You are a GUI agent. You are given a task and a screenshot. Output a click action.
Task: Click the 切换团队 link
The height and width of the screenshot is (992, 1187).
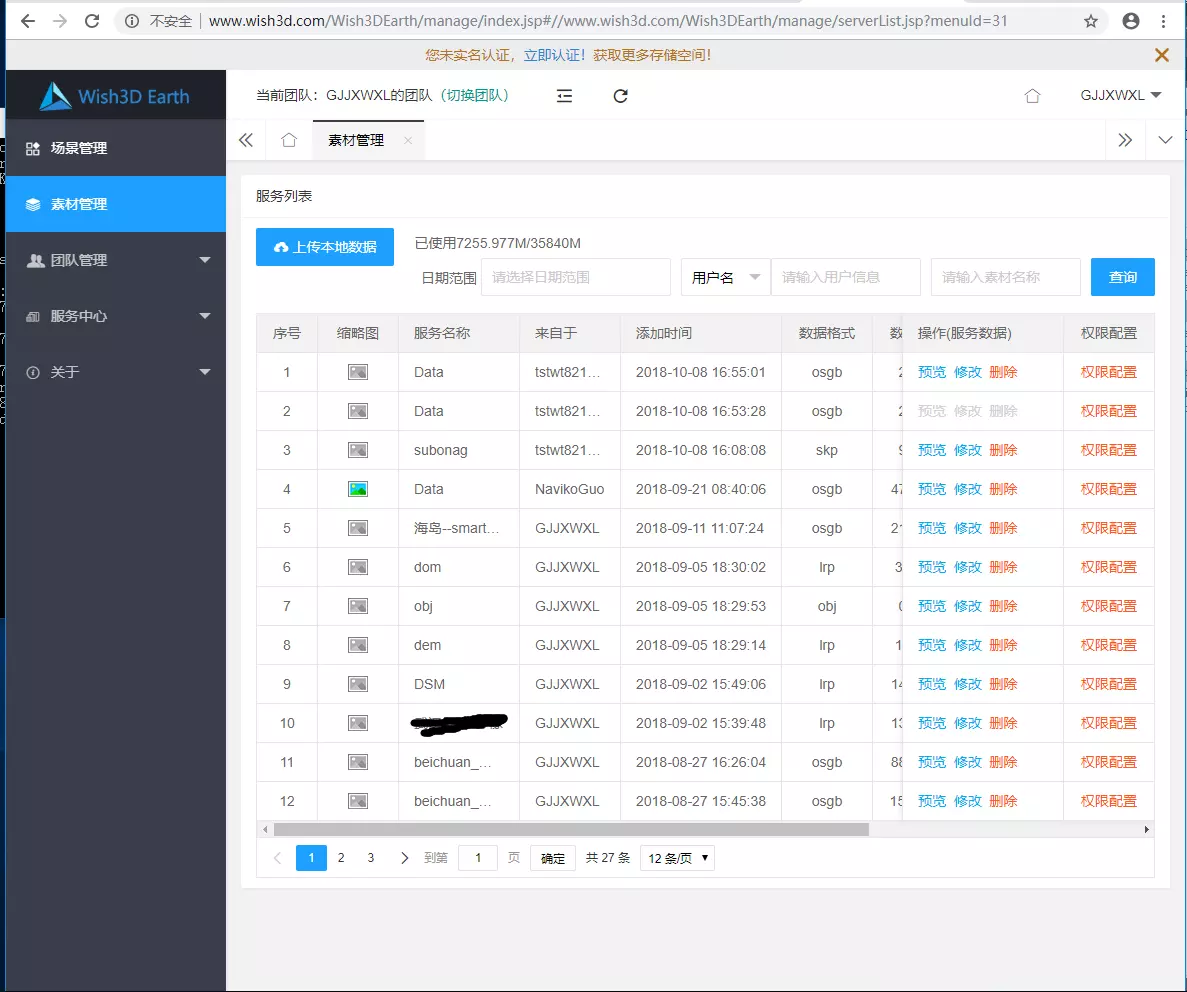click(x=475, y=95)
